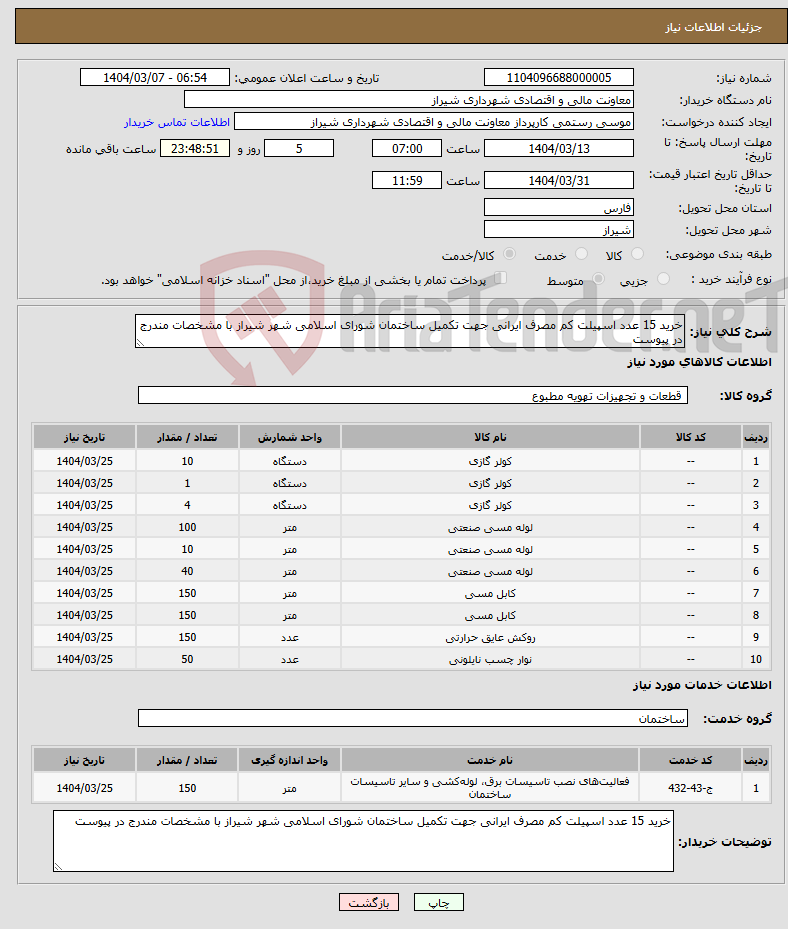
Task: Select the خدمت radio button
Action: [581, 254]
